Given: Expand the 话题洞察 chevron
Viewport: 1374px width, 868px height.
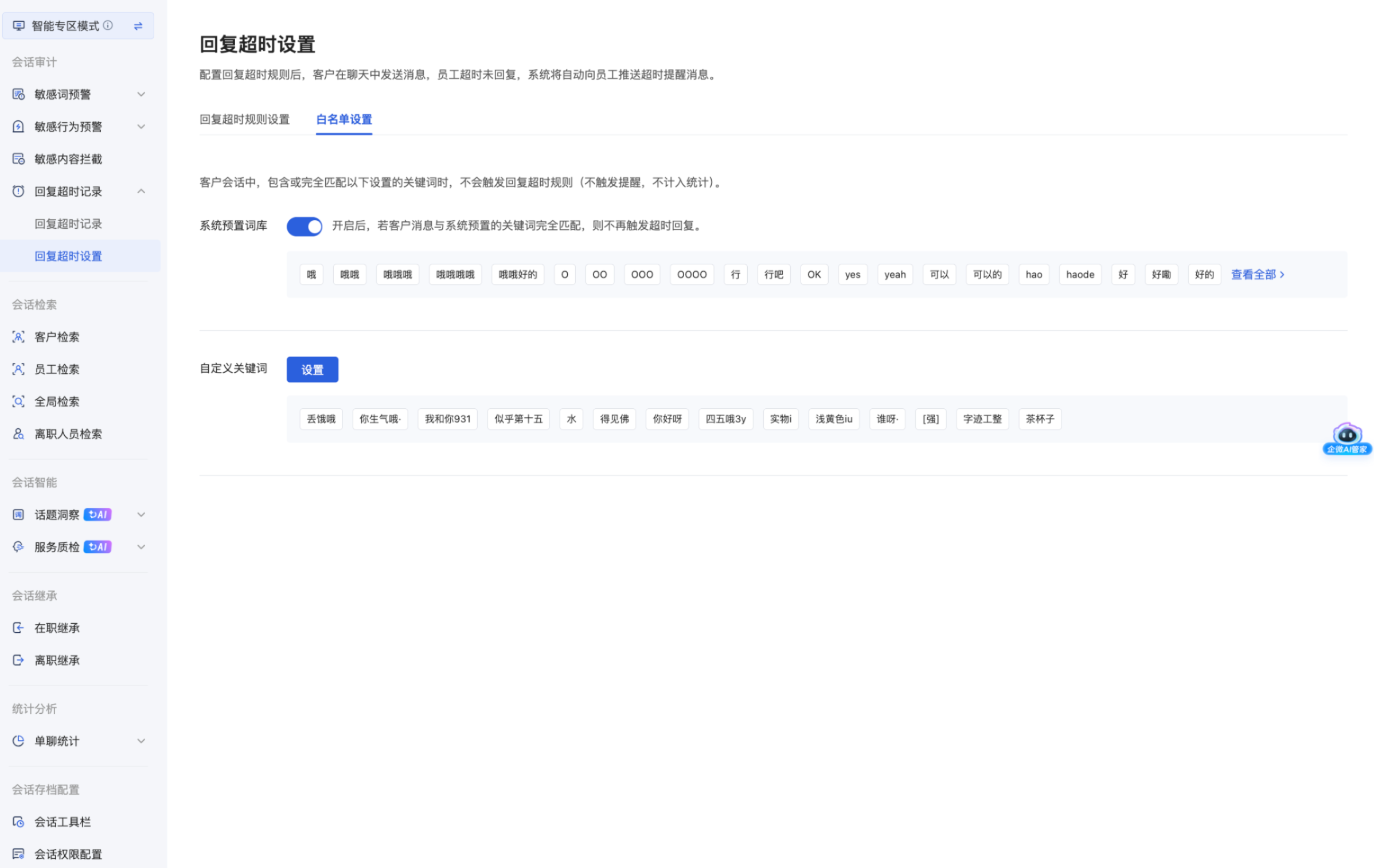Looking at the screenshot, I should 141,515.
